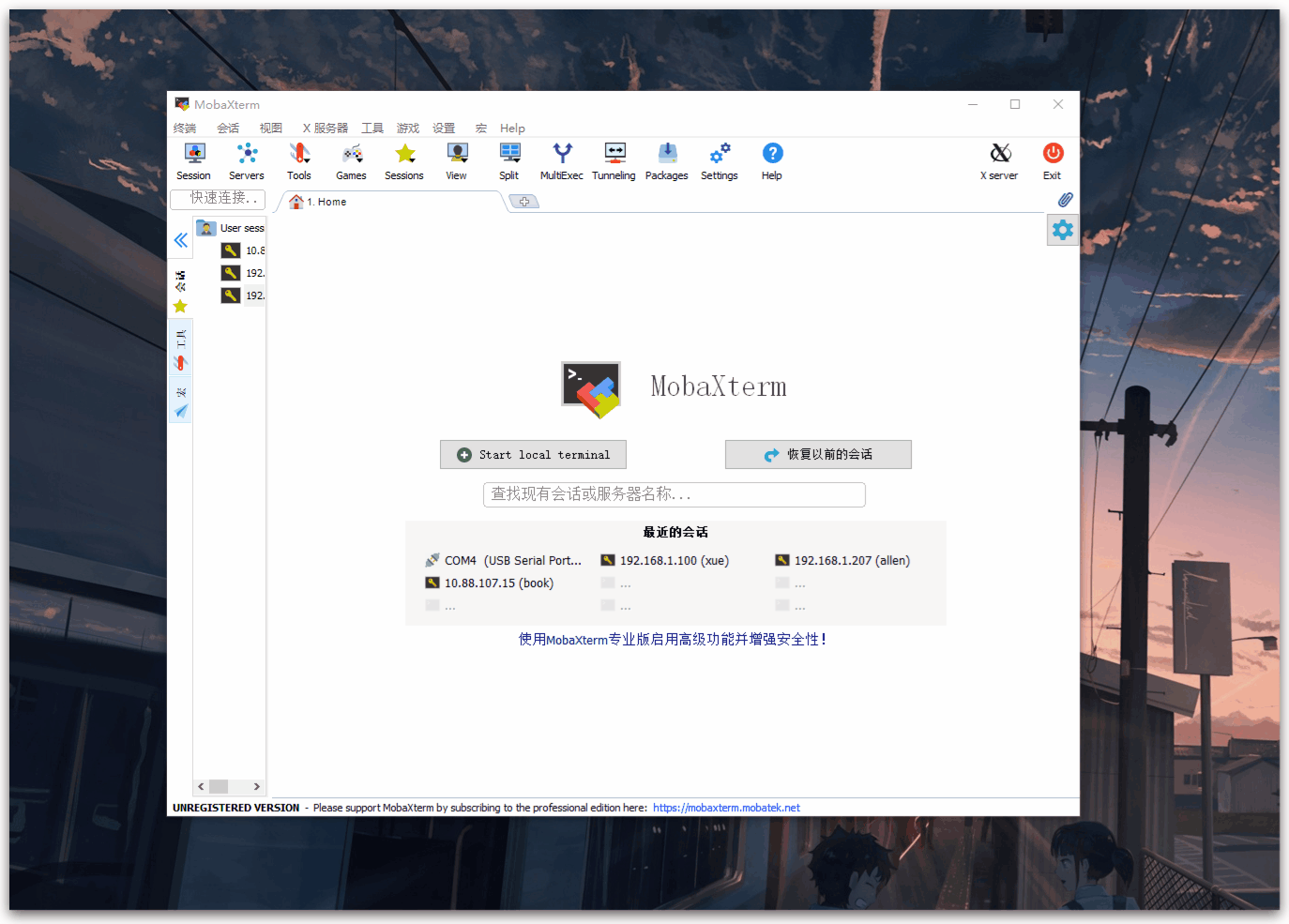
Task: Open the 宏 menu
Action: pos(481,129)
